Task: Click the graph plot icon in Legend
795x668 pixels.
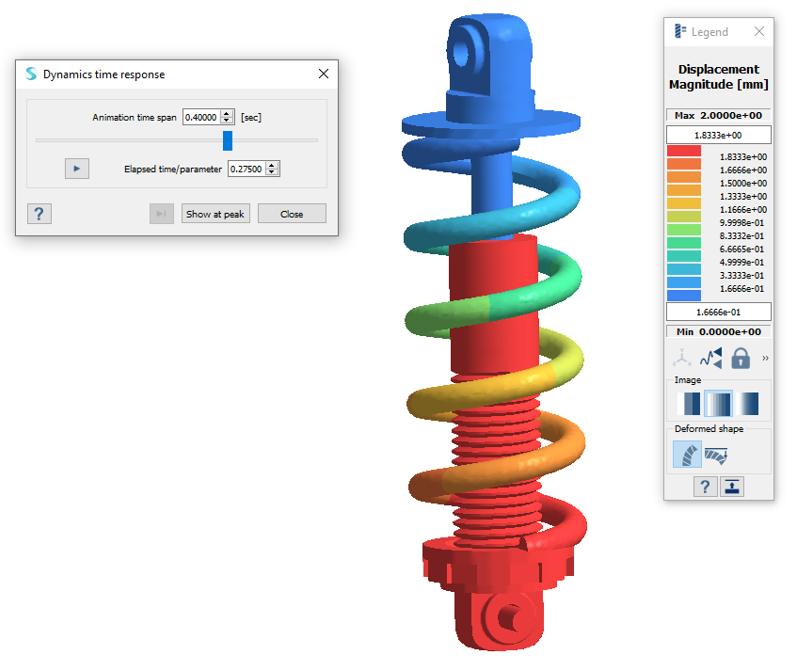Action: pos(713,357)
